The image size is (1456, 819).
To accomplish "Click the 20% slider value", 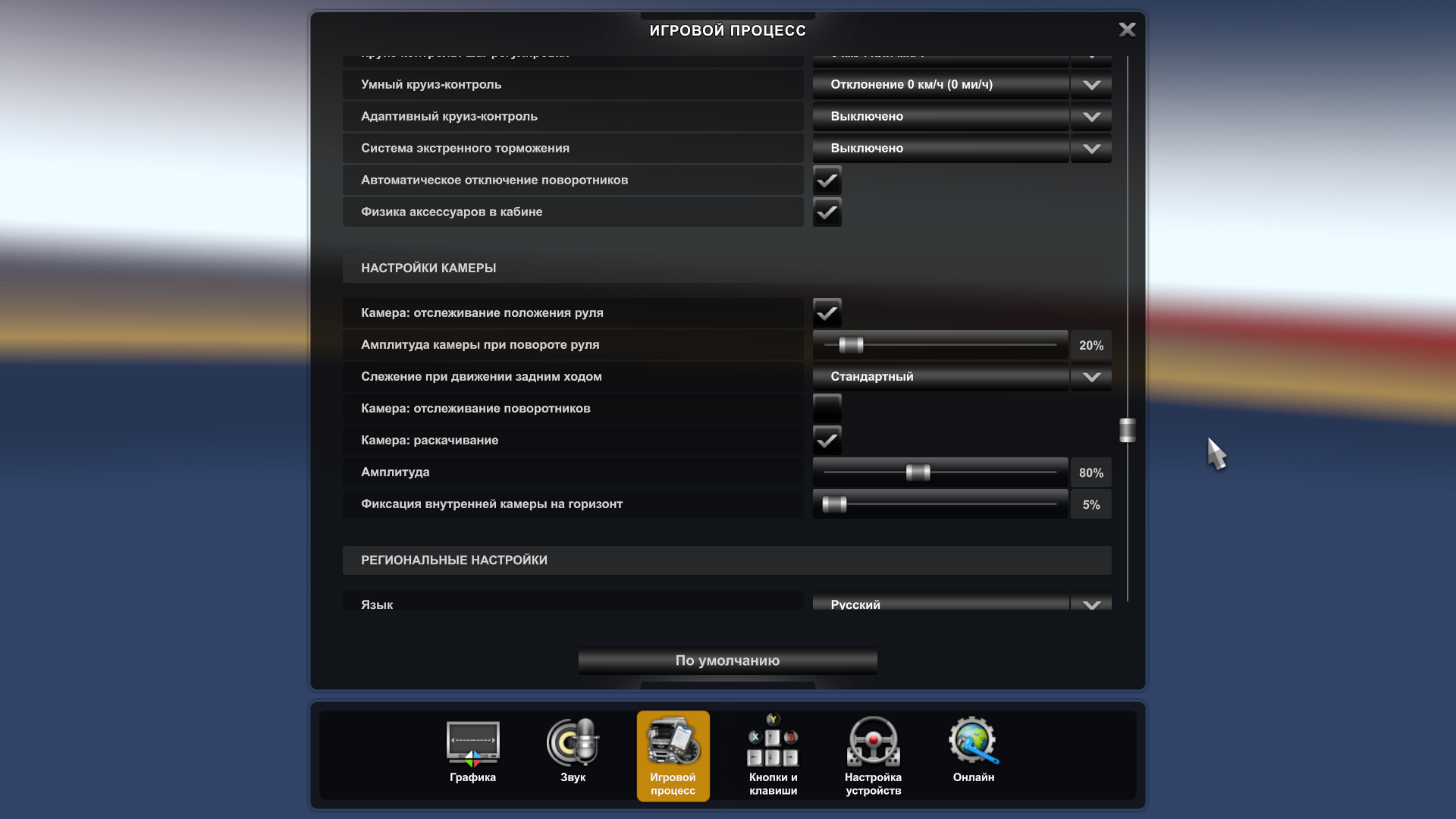I will [1091, 345].
